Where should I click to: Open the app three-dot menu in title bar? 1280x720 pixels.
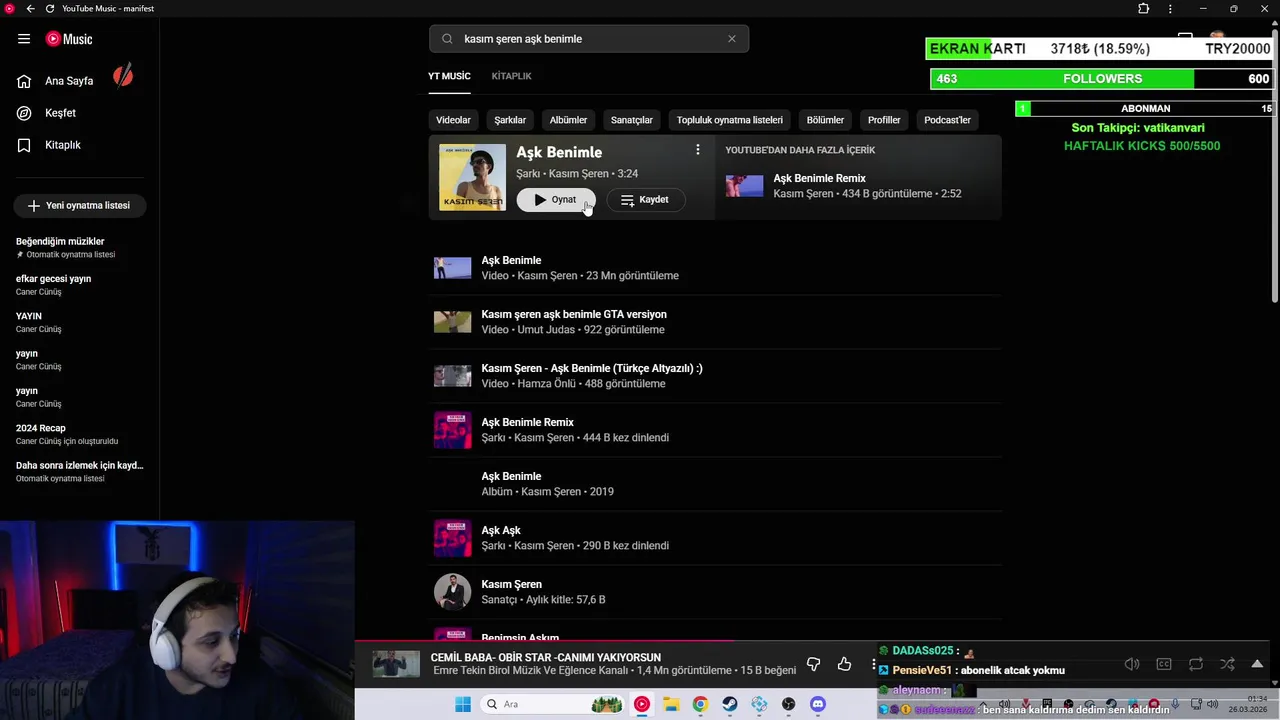pos(1170,9)
